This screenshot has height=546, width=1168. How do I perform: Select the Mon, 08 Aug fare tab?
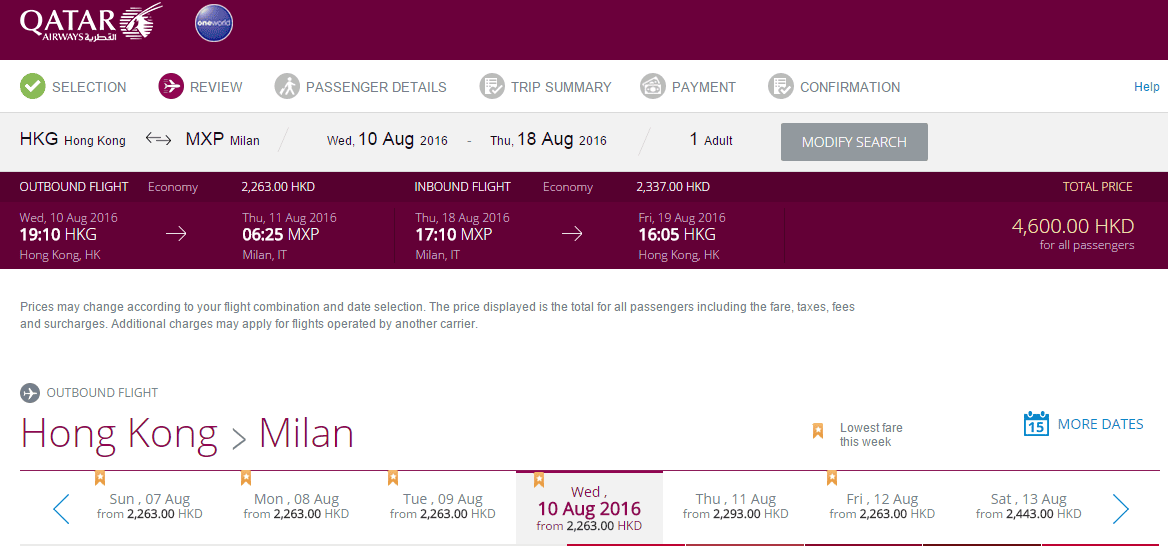(x=296, y=506)
